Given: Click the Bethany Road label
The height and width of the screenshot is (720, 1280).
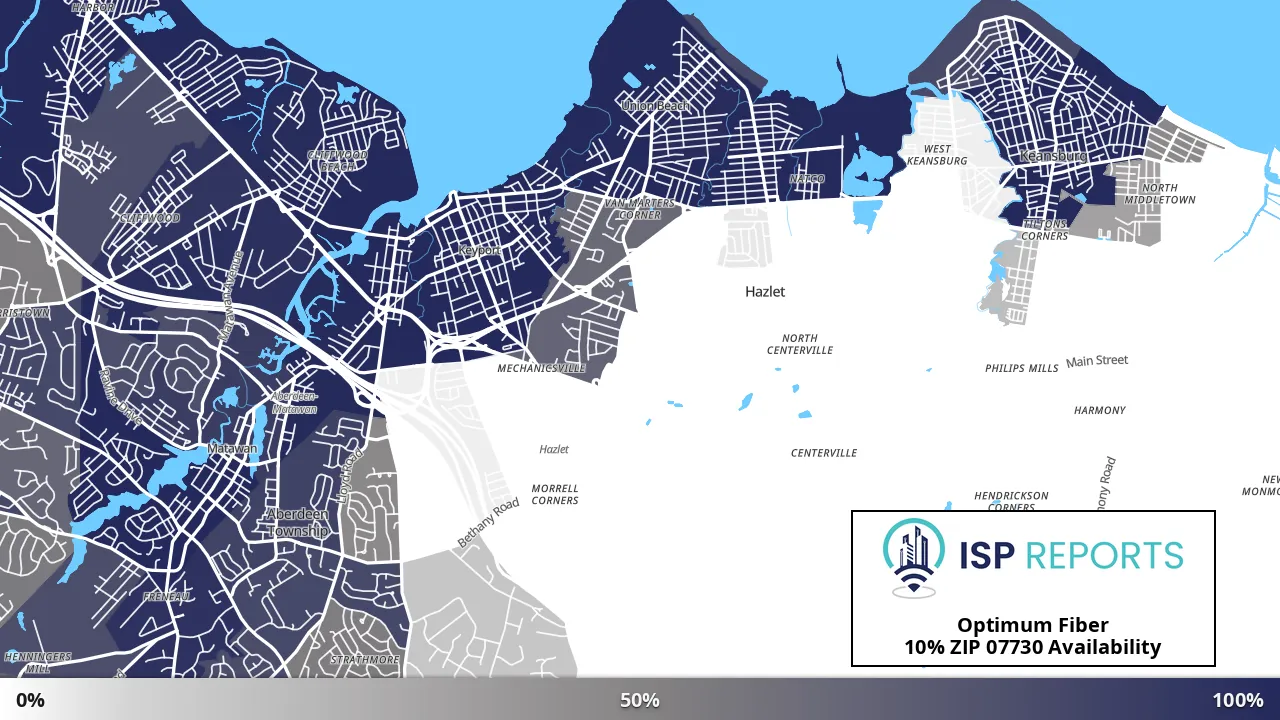Looking at the screenshot, I should [489, 522].
